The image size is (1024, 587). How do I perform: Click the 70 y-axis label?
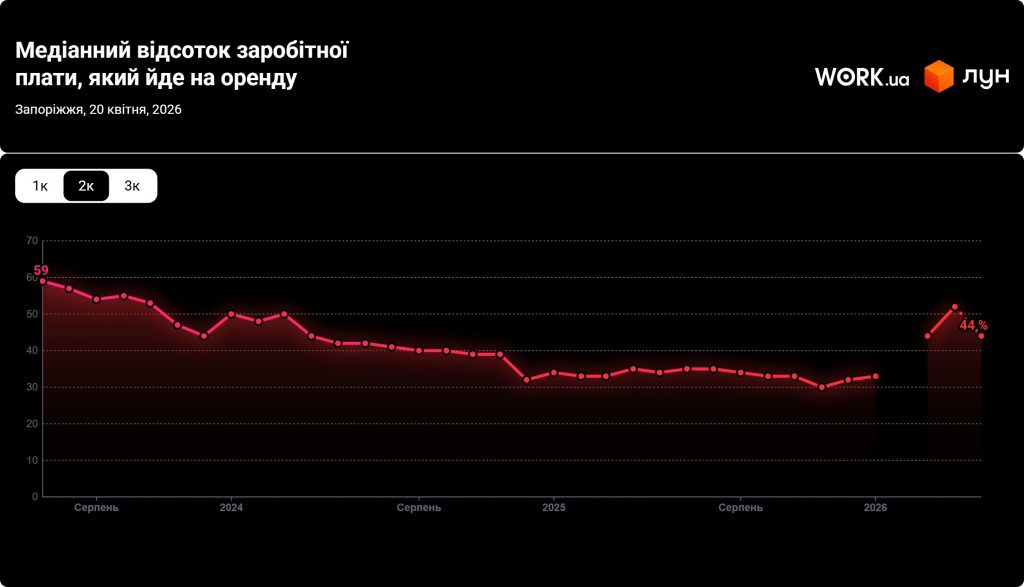32,241
